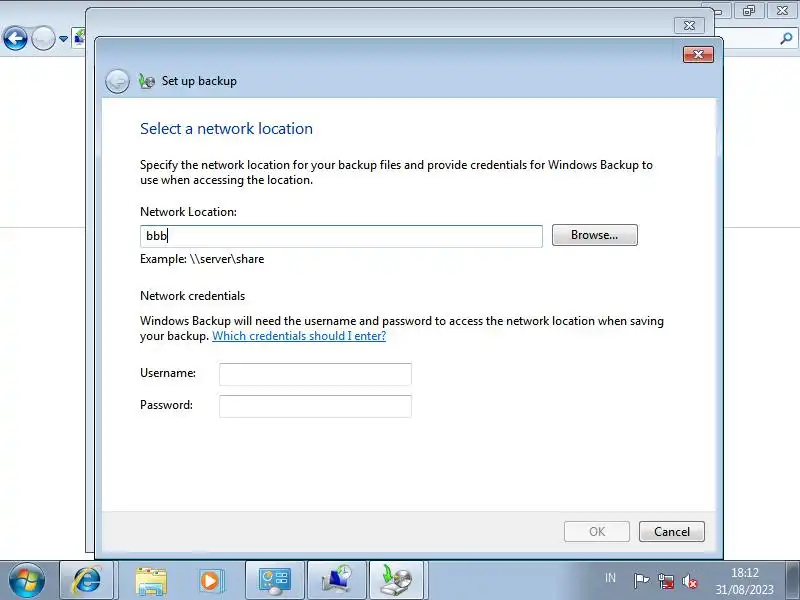Click search magnifier in background window
Viewport: 800px width, 600px height.
(x=786, y=38)
